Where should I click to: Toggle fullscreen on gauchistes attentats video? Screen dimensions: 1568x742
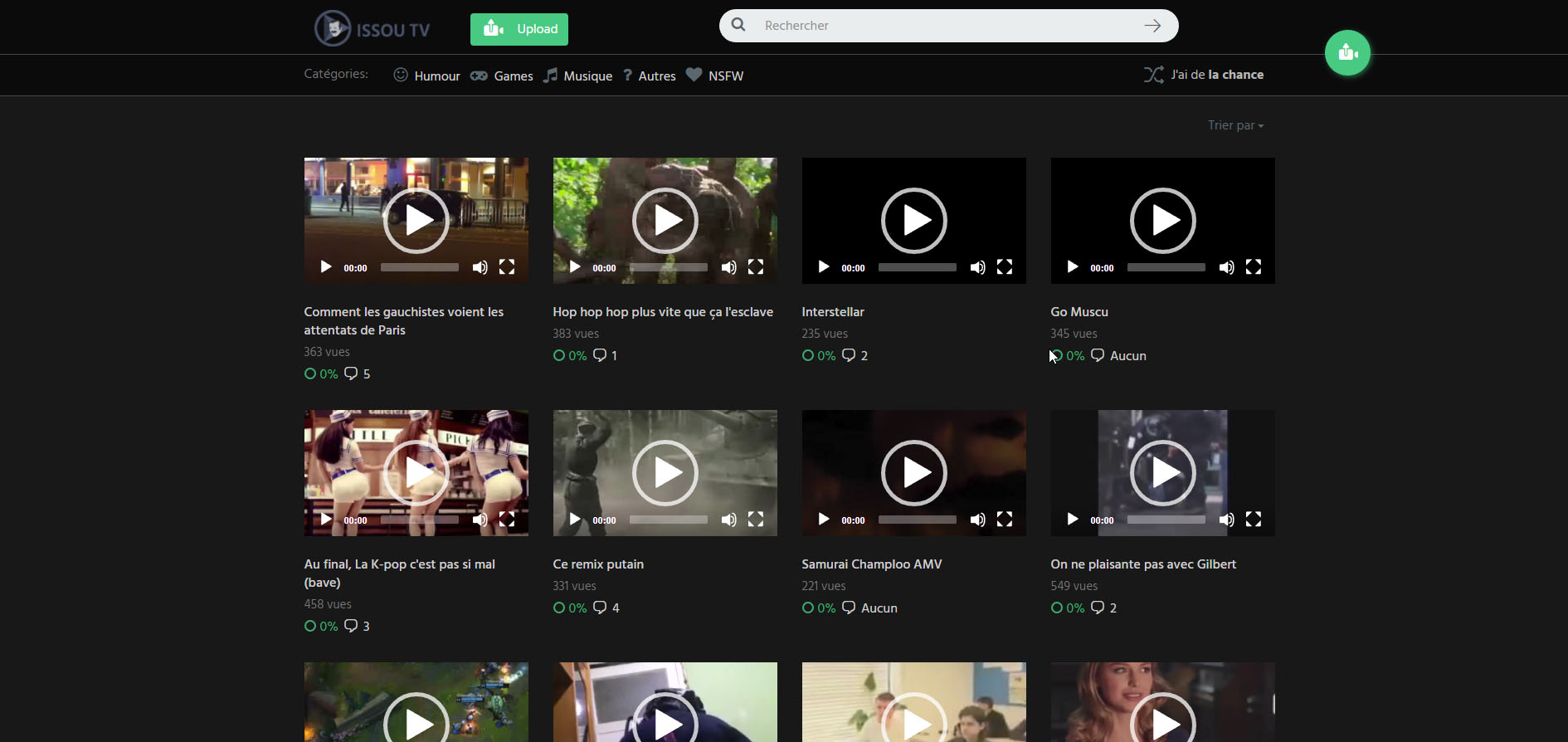pyautogui.click(x=507, y=267)
